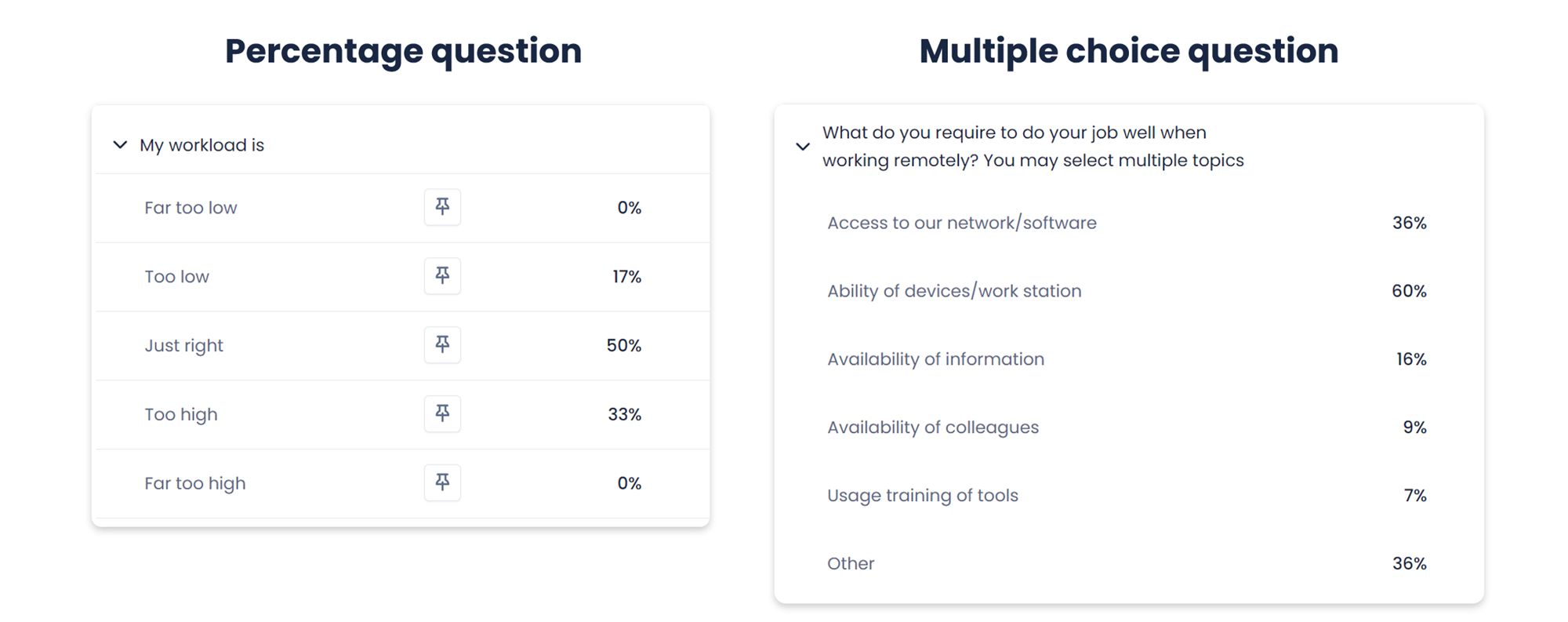The image size is (1568, 622).
Task: Pin the Too low answer row
Action: coord(442,276)
